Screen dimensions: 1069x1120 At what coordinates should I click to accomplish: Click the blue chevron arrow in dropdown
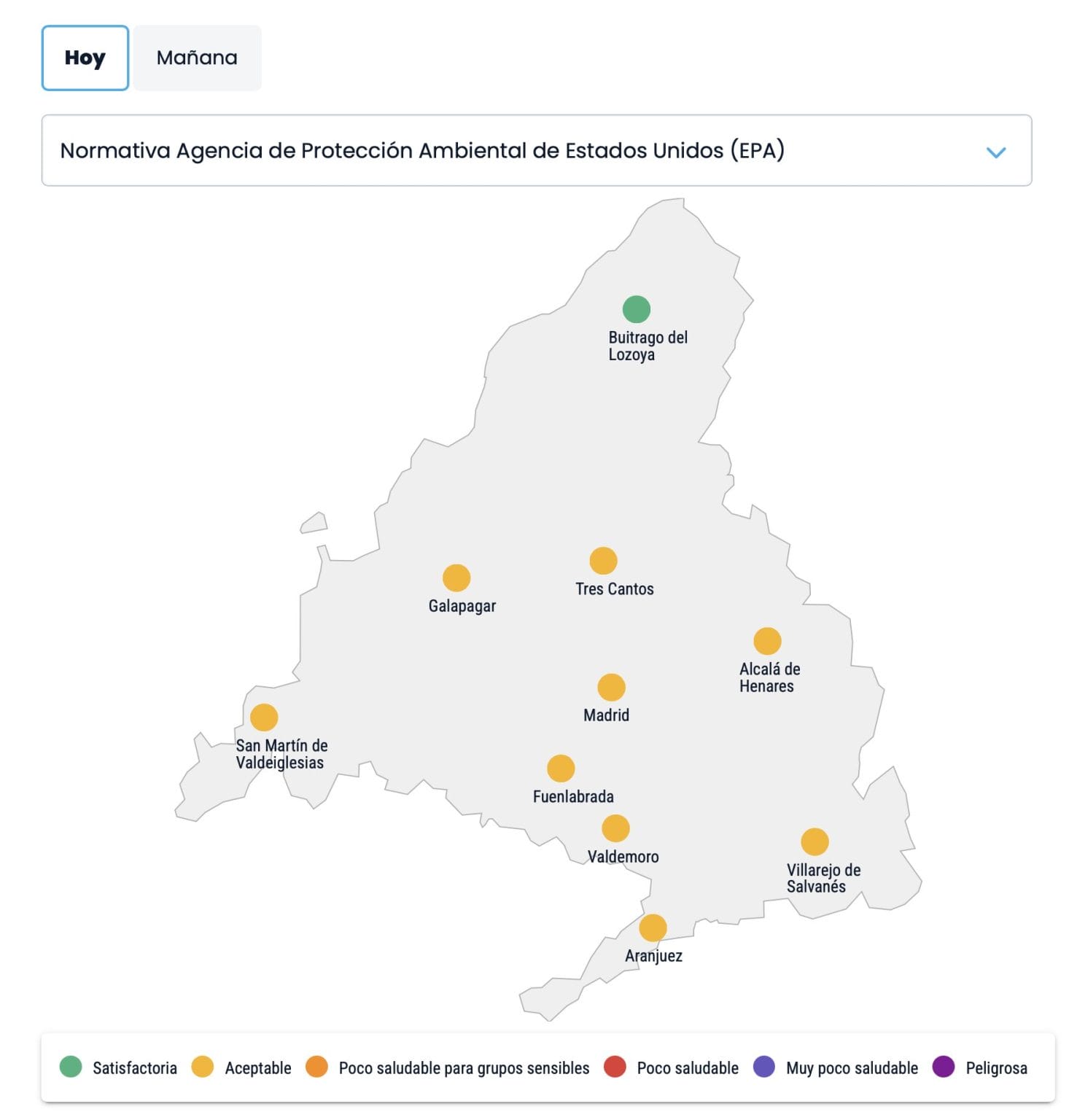tap(995, 152)
